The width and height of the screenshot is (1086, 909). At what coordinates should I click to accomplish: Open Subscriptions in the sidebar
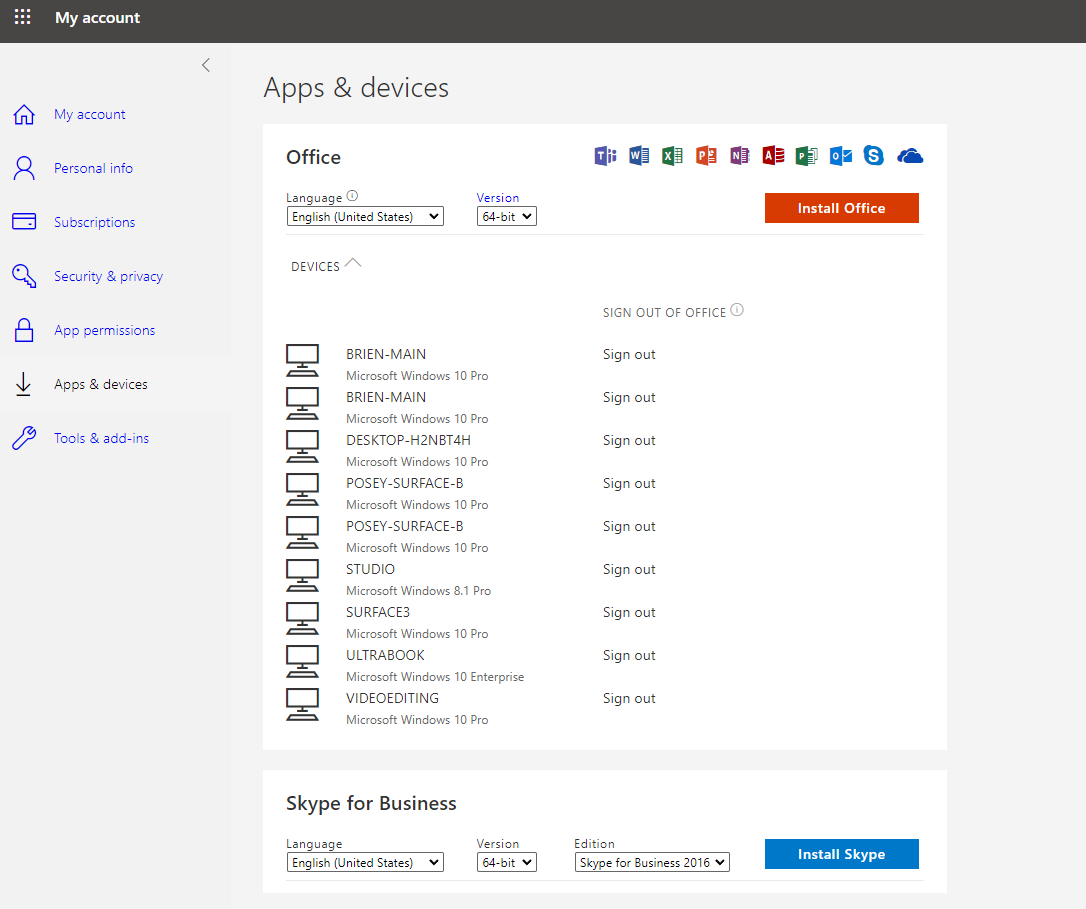coord(95,222)
